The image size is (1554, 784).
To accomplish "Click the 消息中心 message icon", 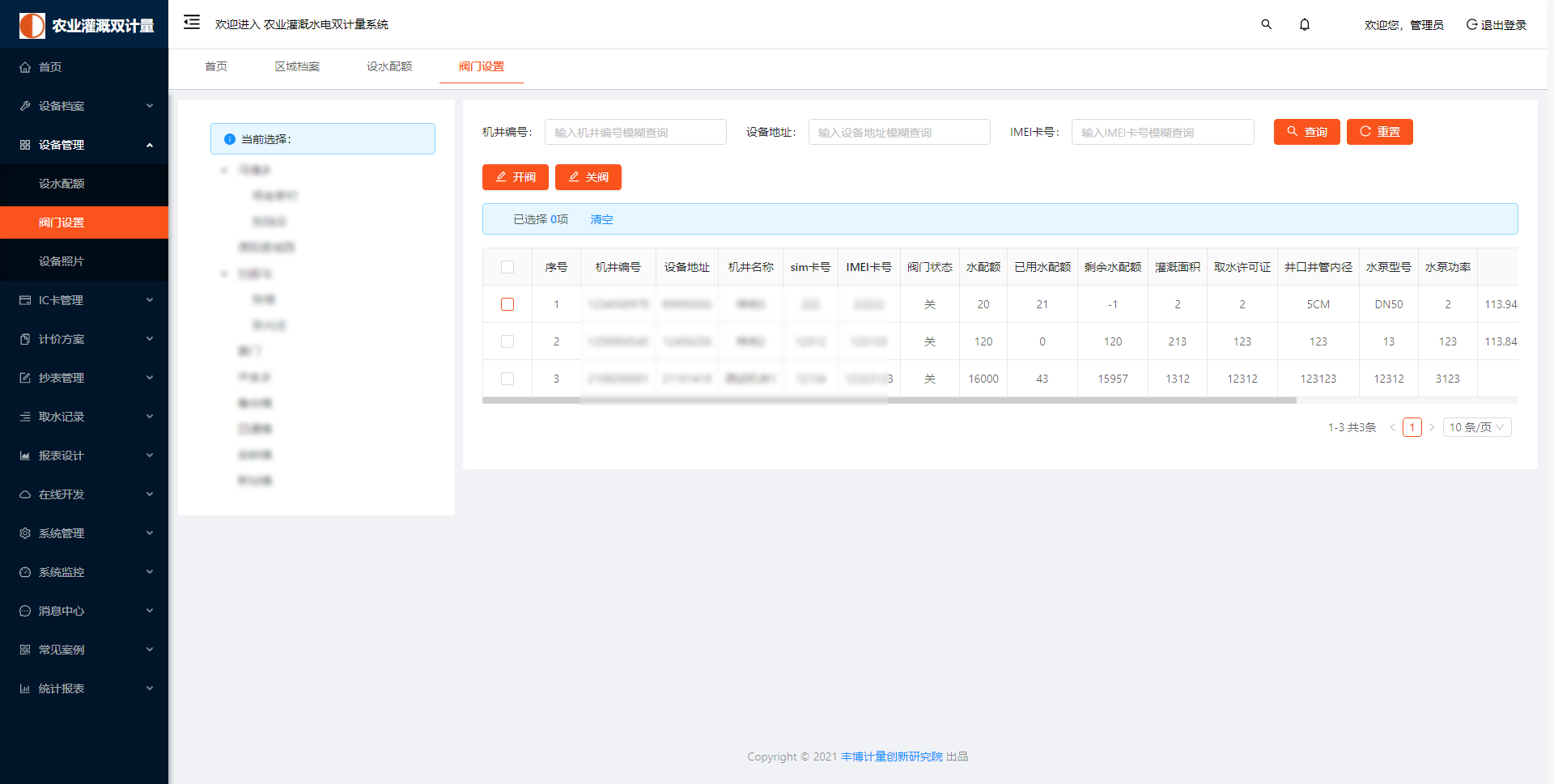I will click(x=25, y=611).
